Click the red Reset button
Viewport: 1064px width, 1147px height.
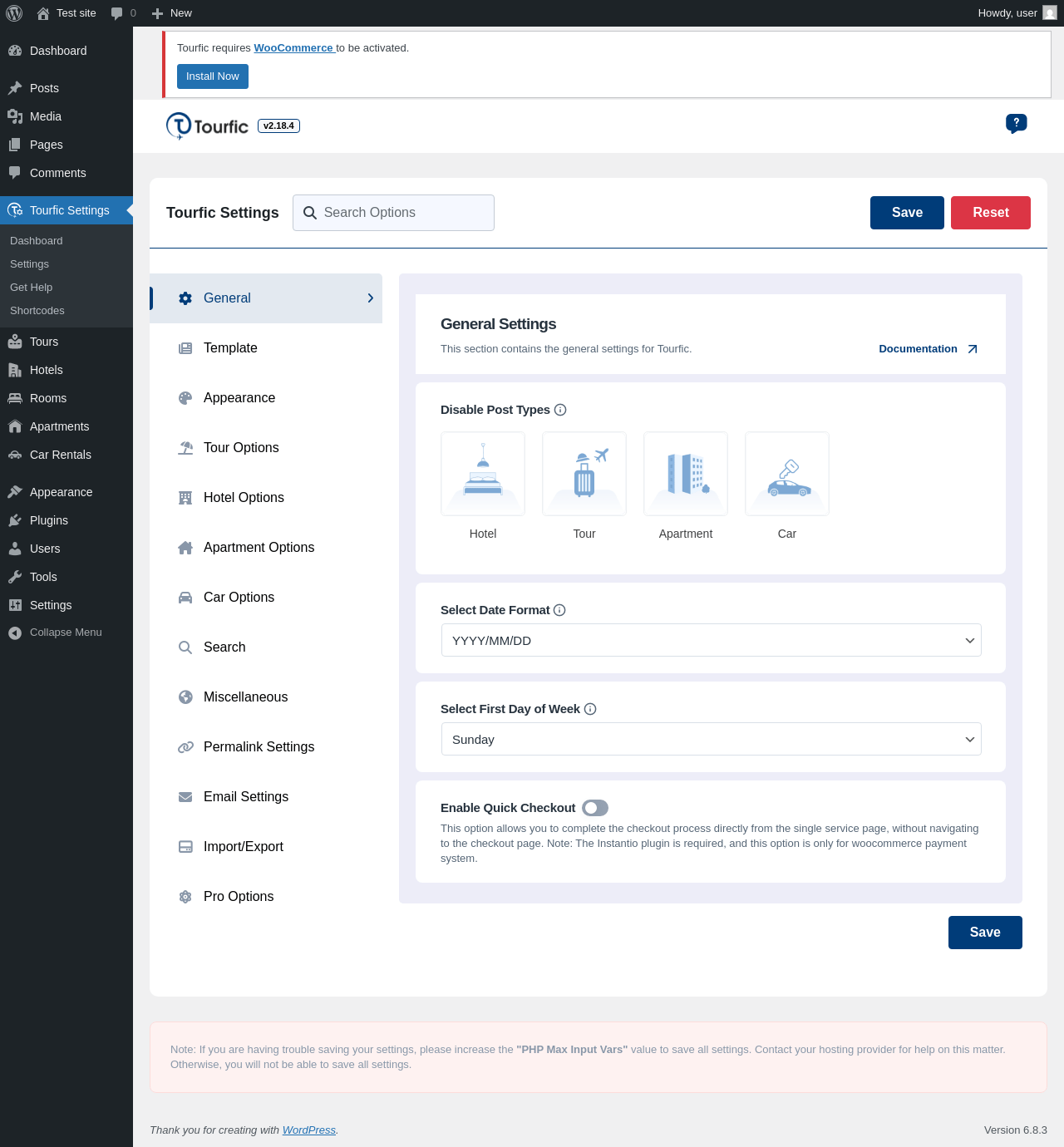point(991,213)
